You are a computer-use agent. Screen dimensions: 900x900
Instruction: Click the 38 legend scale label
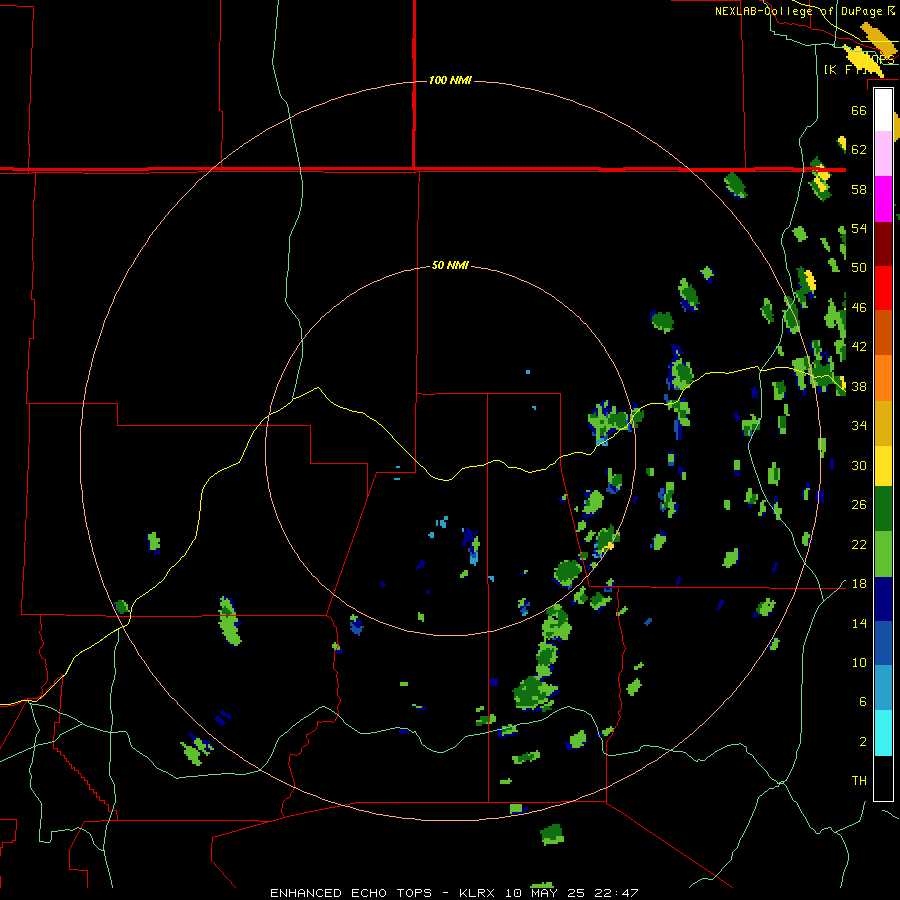859,386
